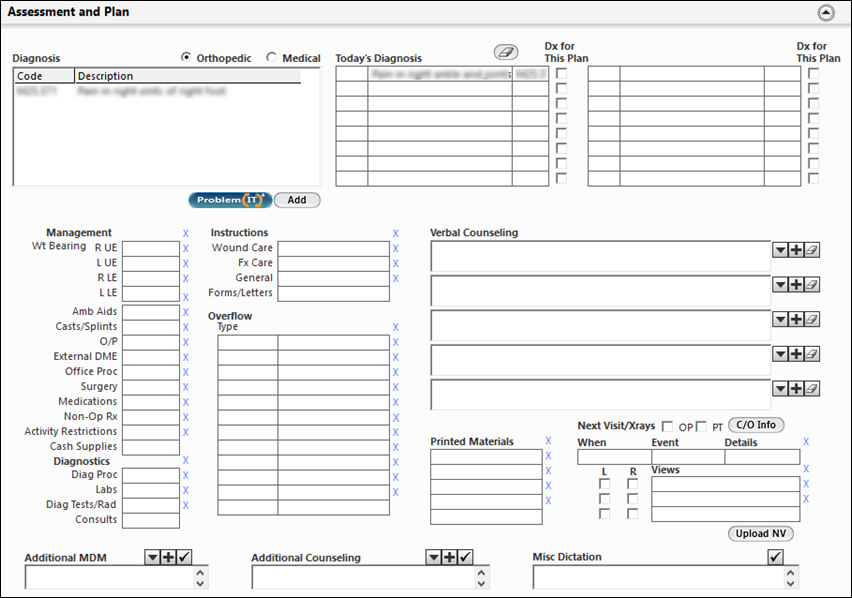This screenshot has height=598, width=852.
Task: Open Additional MDM dropdown arrow
Action: (153, 557)
